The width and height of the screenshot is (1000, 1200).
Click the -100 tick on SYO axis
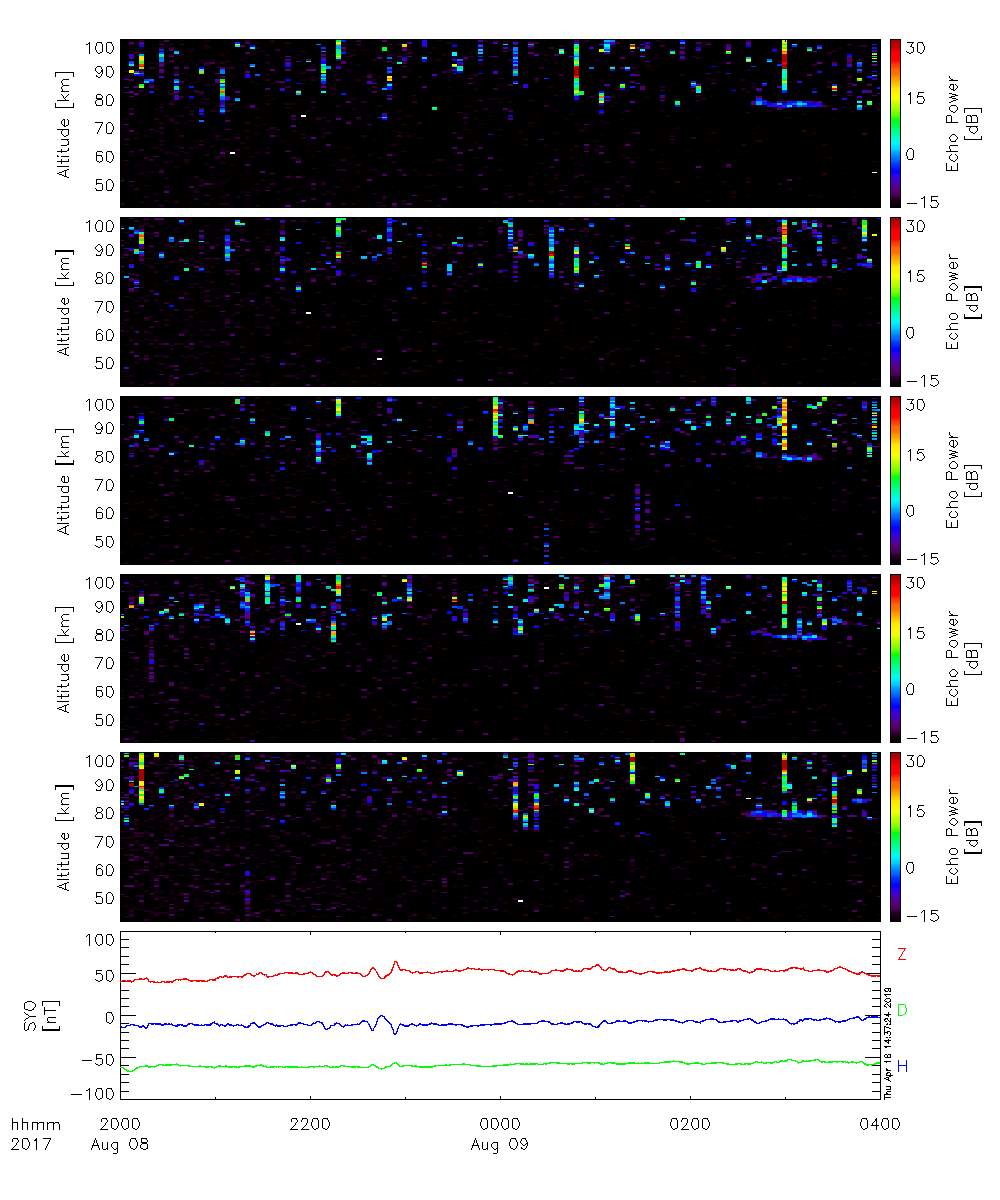coord(91,1096)
